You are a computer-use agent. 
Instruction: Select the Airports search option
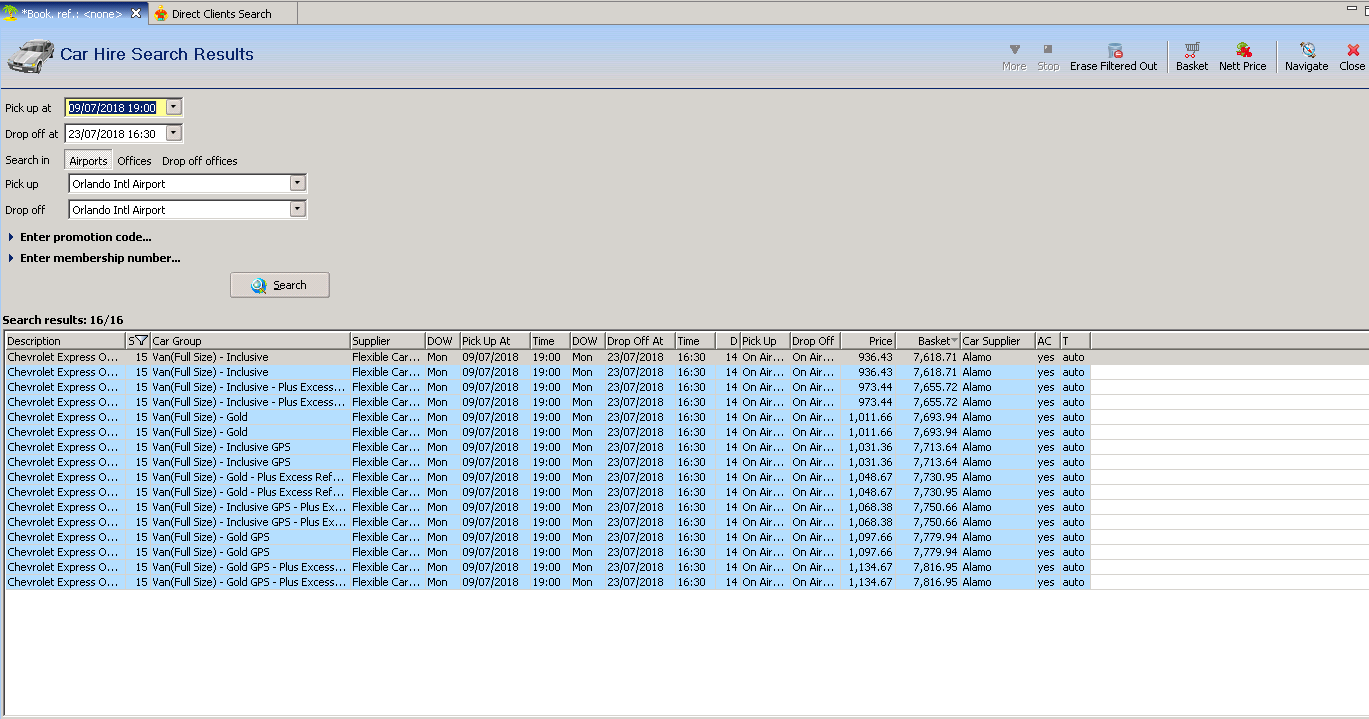click(x=88, y=161)
